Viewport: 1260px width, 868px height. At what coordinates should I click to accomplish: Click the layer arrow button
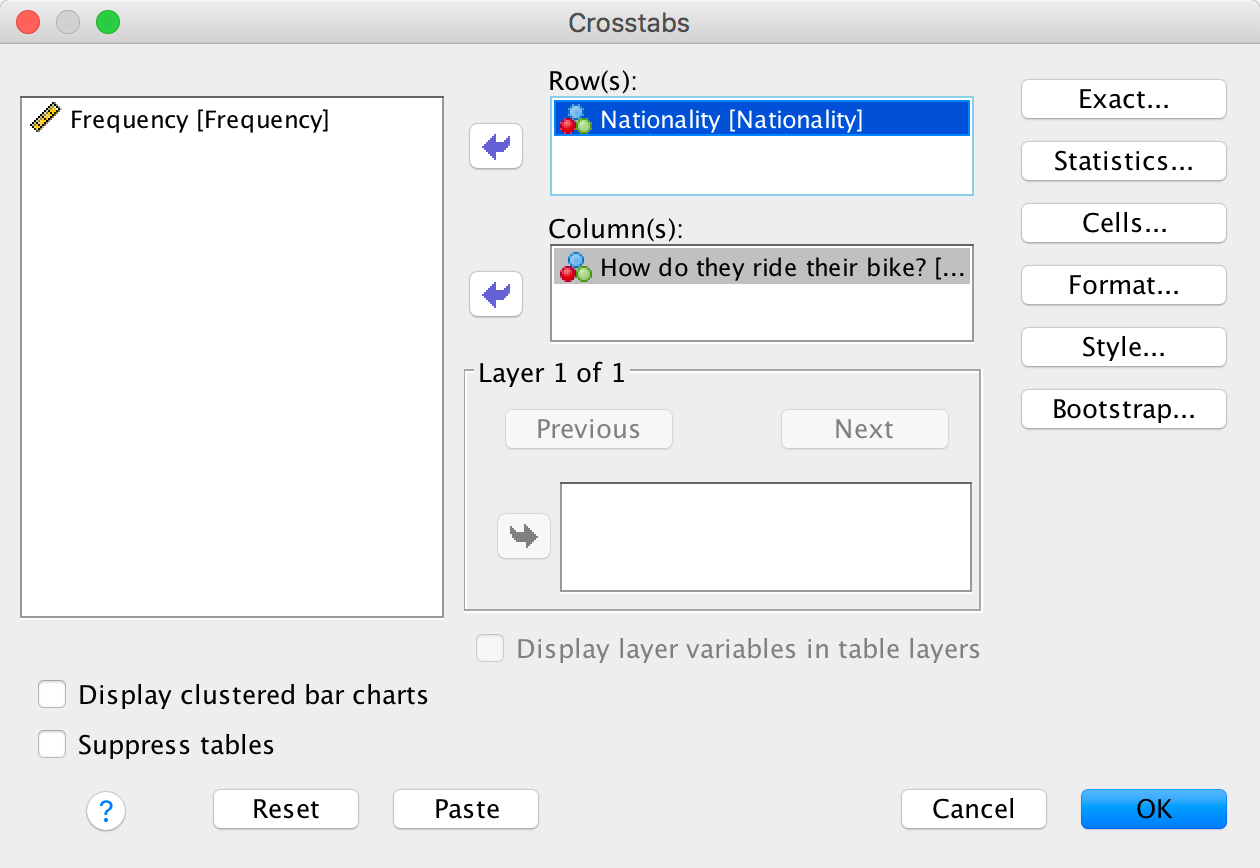(x=524, y=536)
